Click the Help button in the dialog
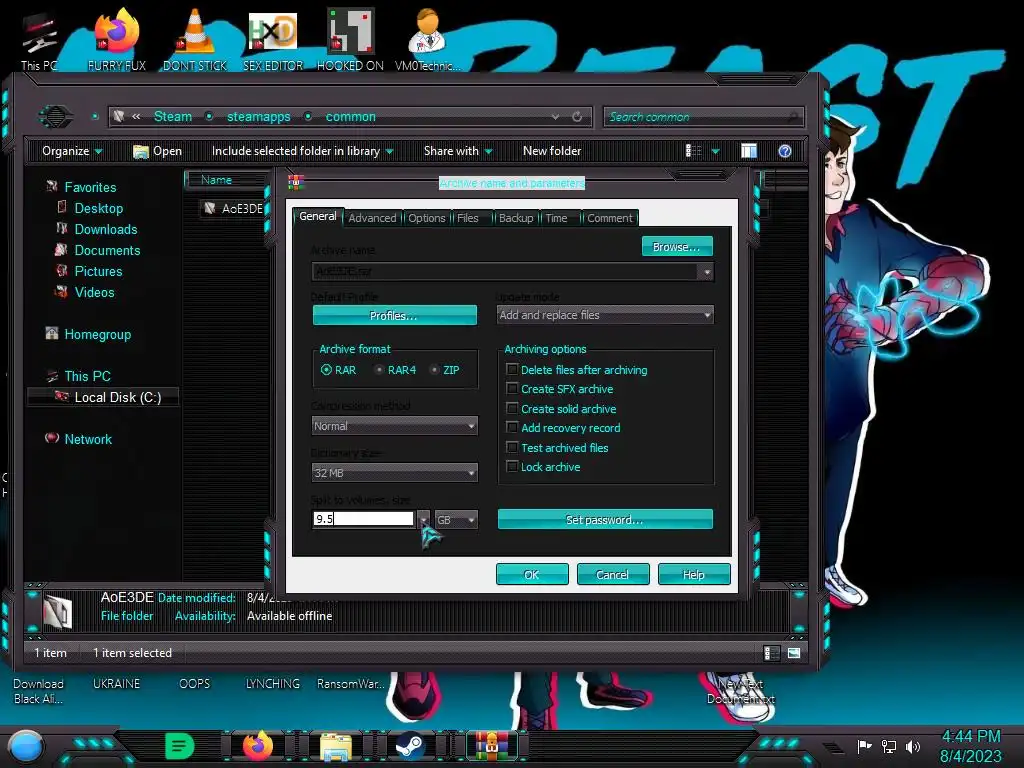The width and height of the screenshot is (1024, 768). (694, 575)
